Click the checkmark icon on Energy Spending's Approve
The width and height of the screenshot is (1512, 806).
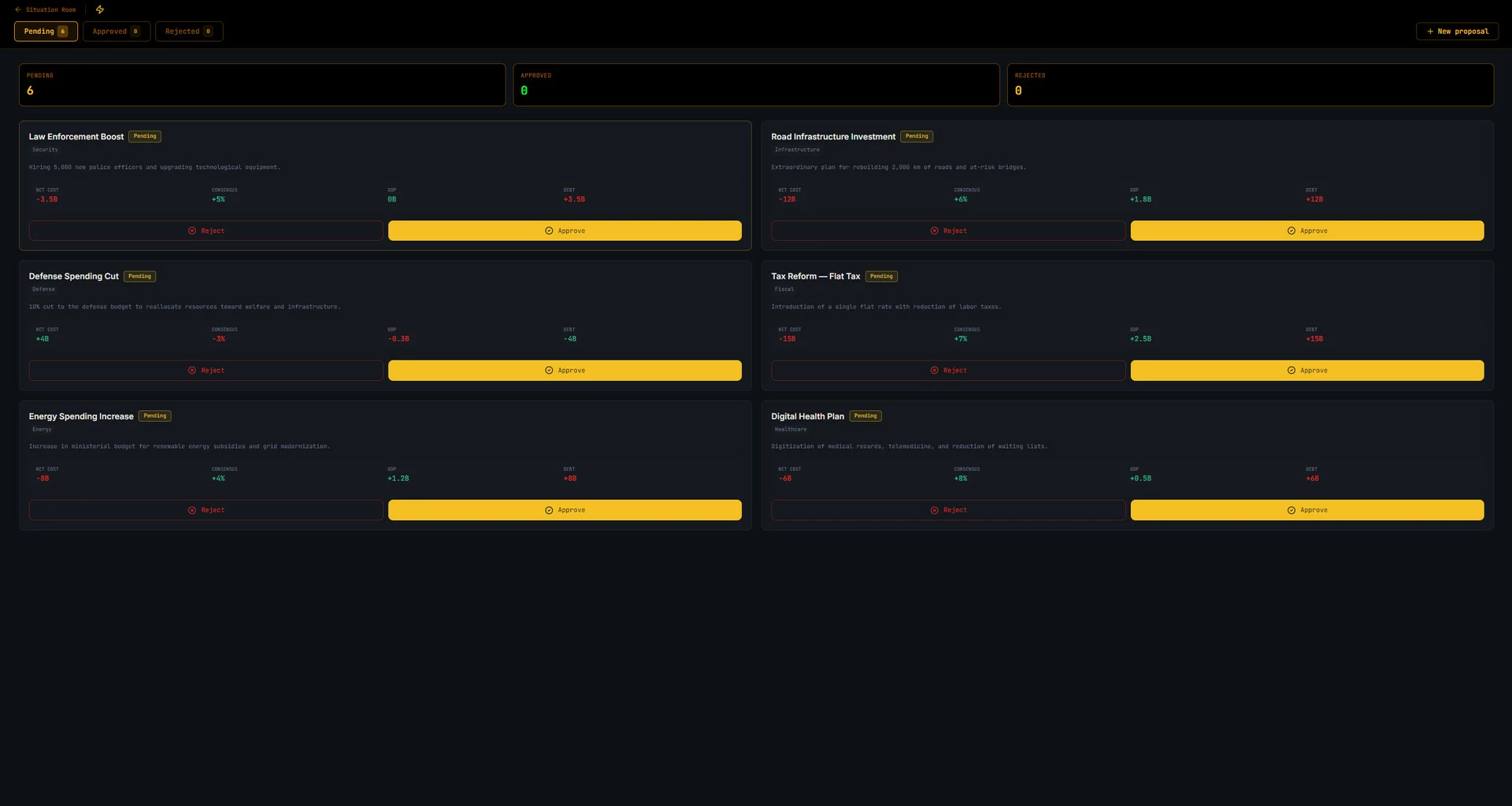pyautogui.click(x=549, y=510)
